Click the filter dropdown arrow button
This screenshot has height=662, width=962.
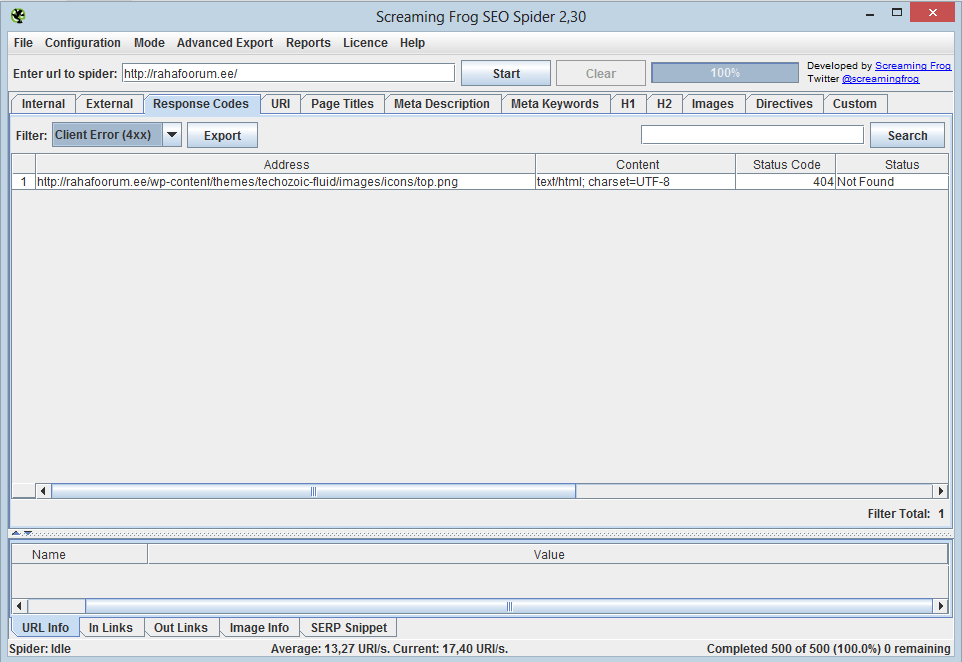coord(172,135)
